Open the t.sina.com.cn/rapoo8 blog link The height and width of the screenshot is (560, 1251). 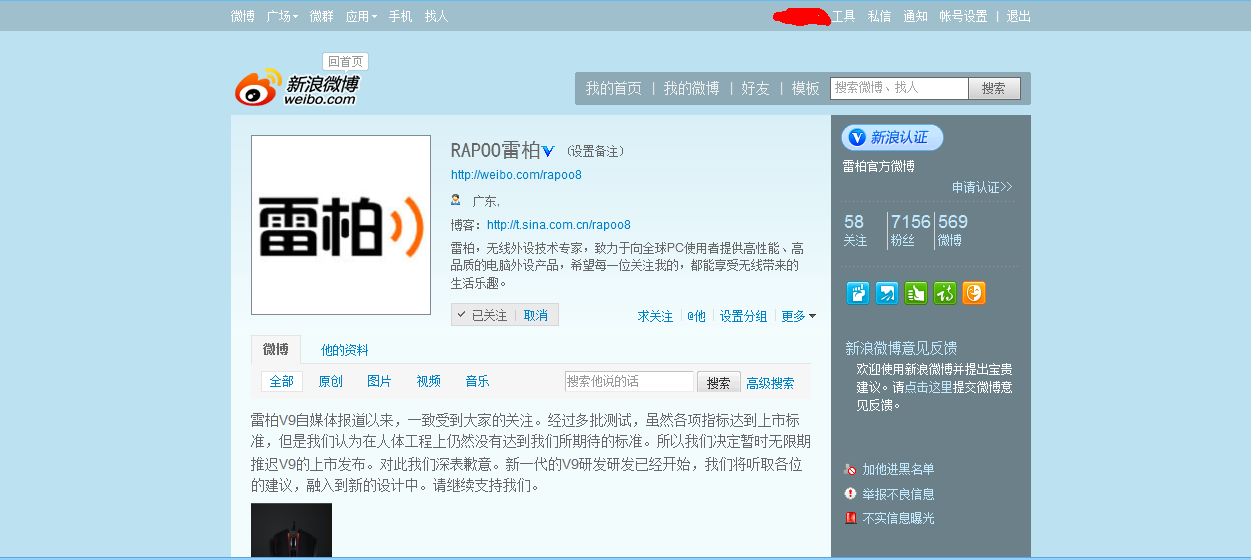click(559, 225)
